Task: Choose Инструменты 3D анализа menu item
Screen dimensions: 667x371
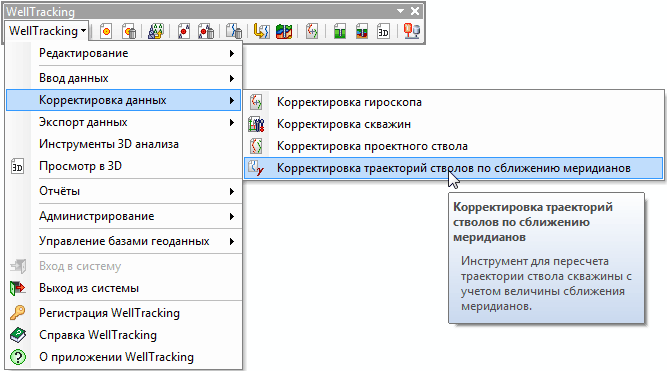Action: [x=124, y=144]
